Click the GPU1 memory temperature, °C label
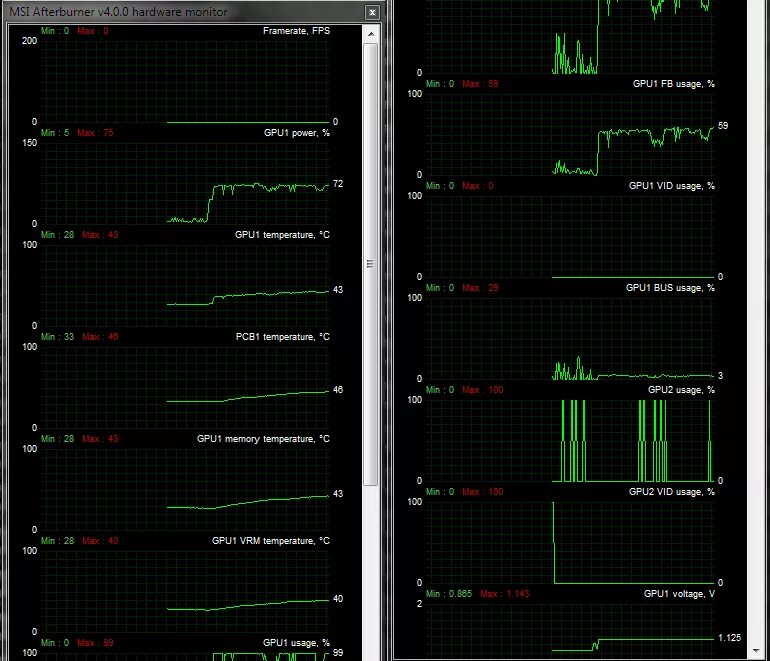 [x=263, y=439]
